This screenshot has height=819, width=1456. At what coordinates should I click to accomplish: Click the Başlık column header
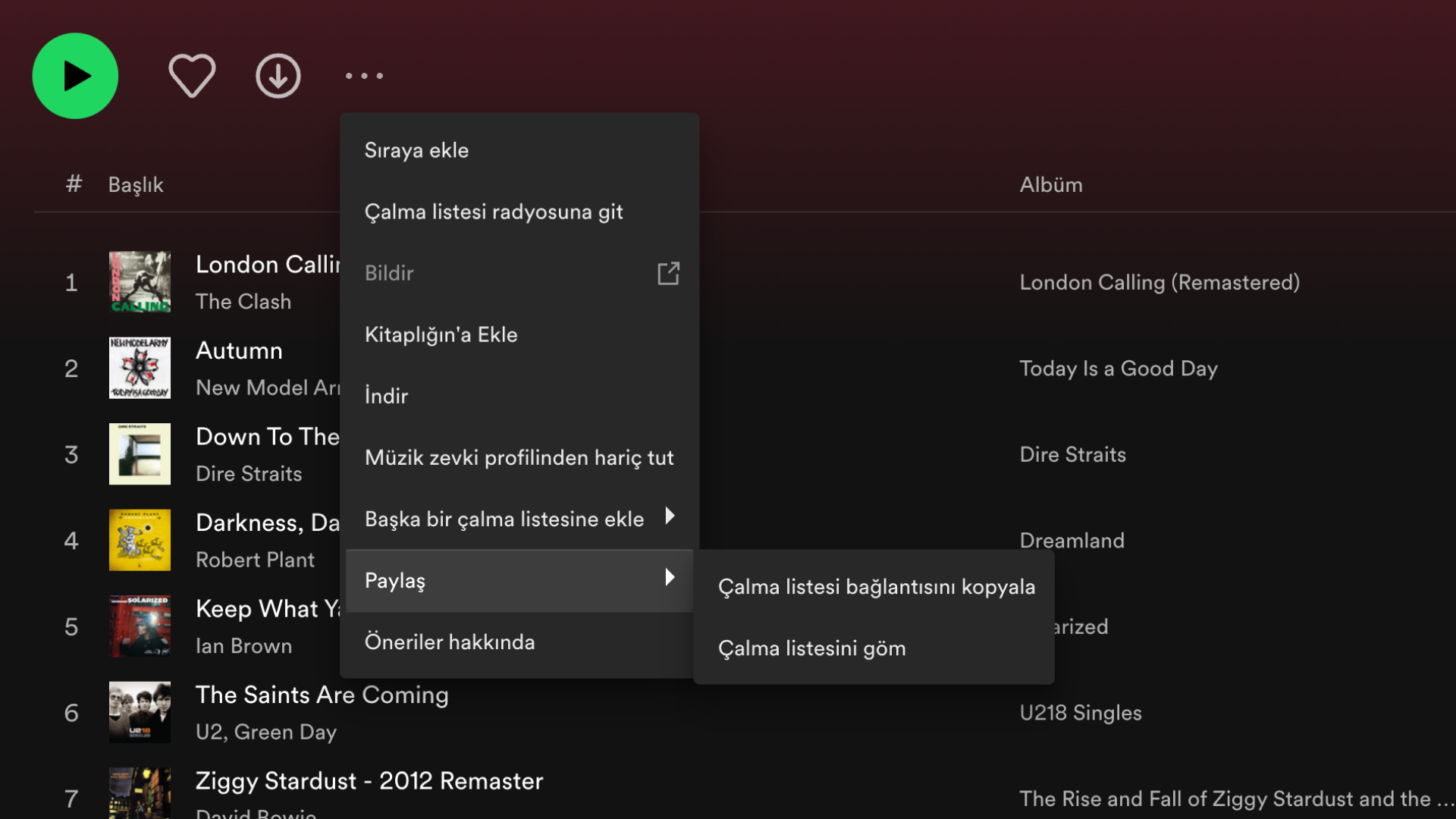tap(136, 184)
